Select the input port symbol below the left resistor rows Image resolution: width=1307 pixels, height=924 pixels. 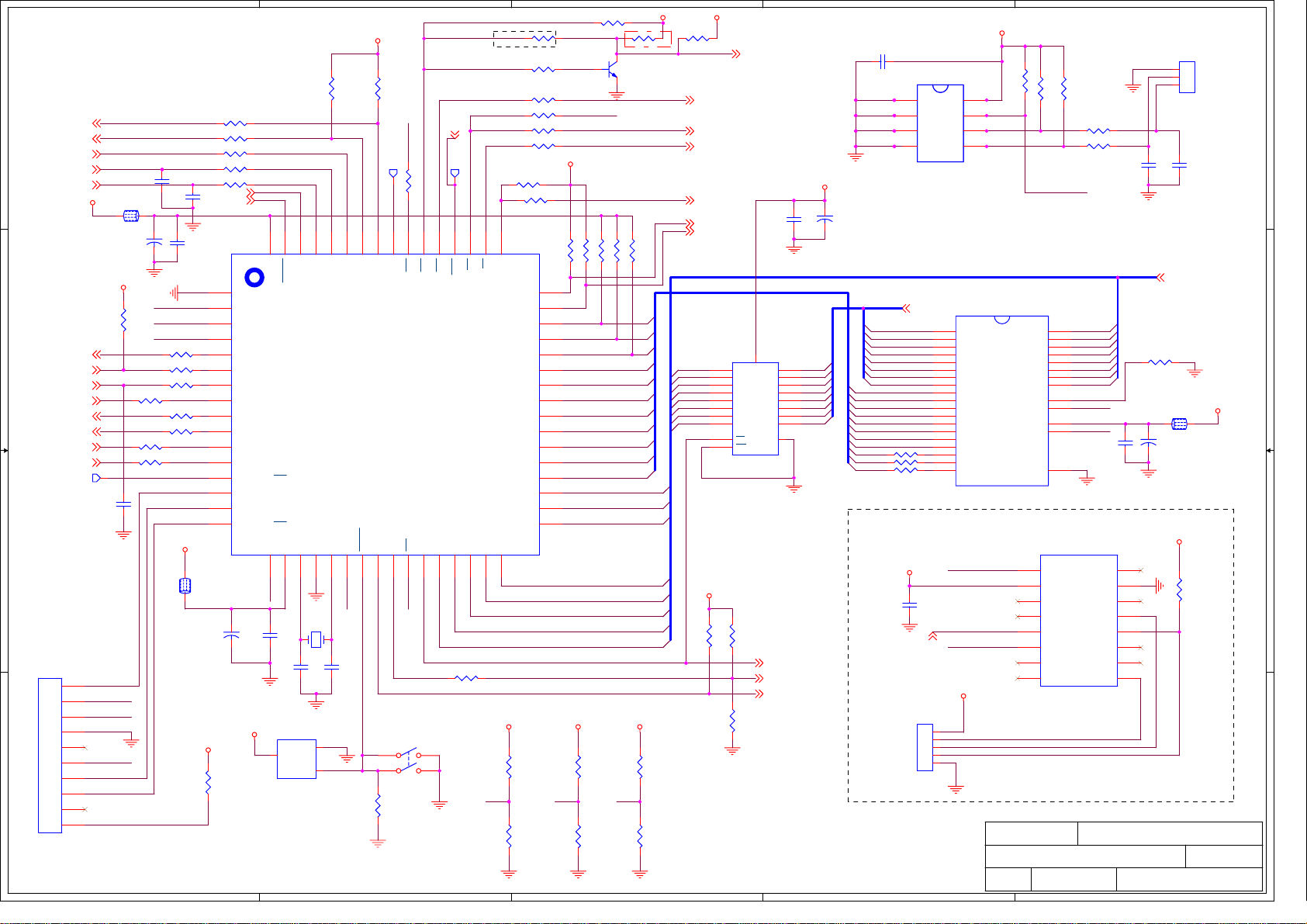click(x=96, y=478)
